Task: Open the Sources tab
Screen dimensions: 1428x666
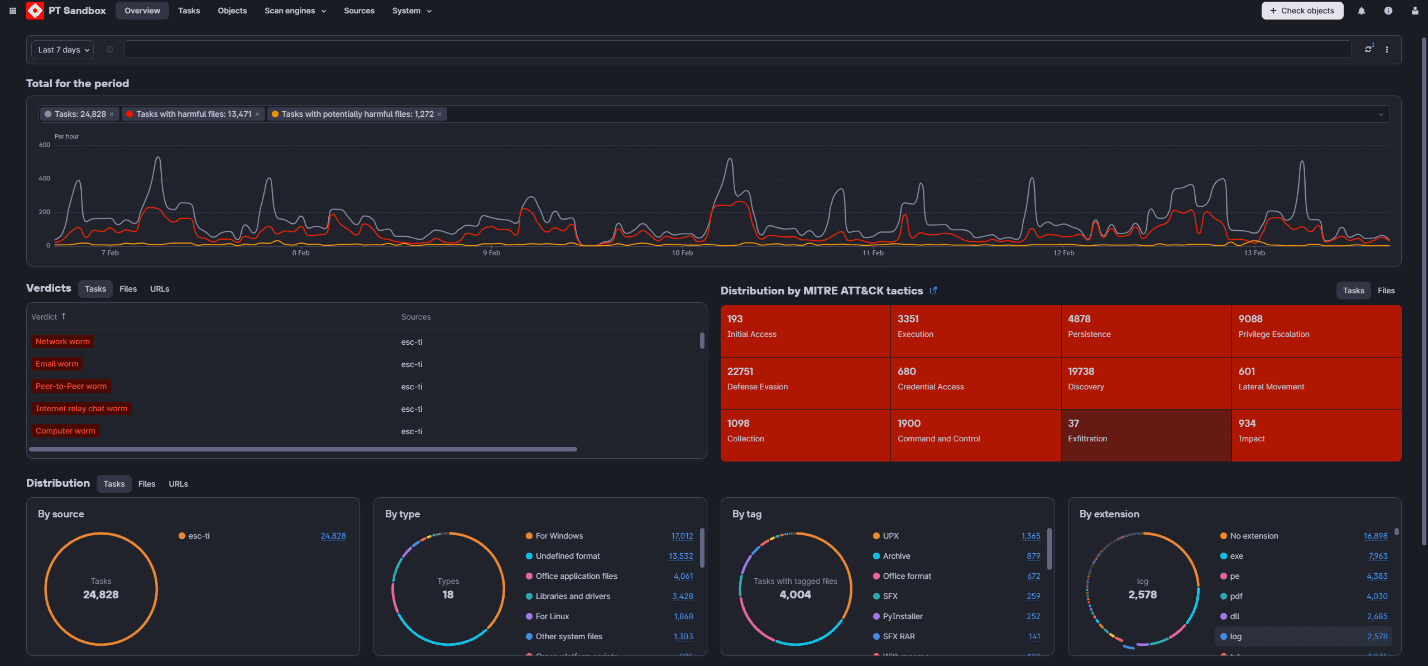Action: click(x=359, y=11)
